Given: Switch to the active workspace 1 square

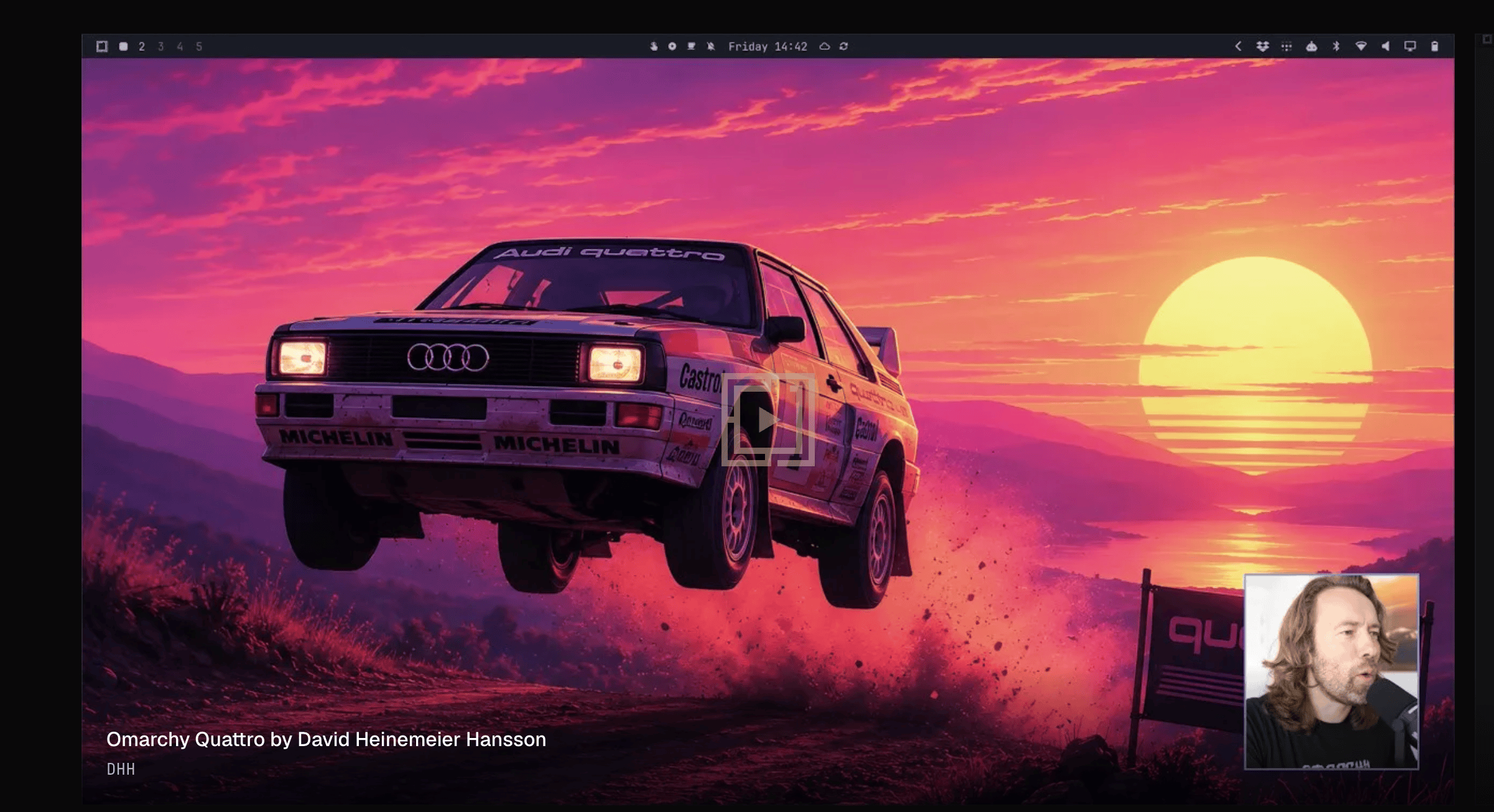Looking at the screenshot, I should click(x=123, y=46).
